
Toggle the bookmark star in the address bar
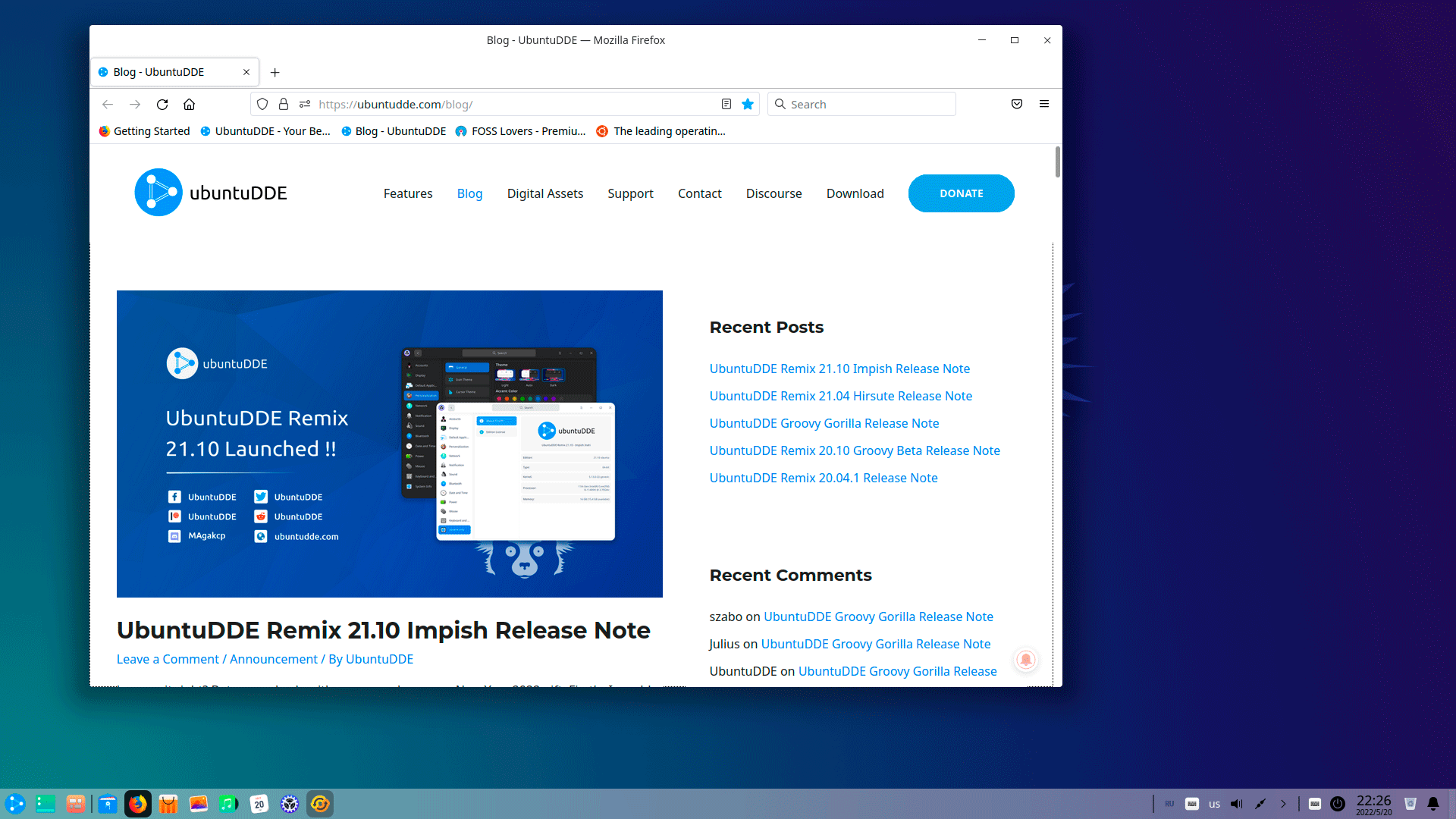pos(748,105)
